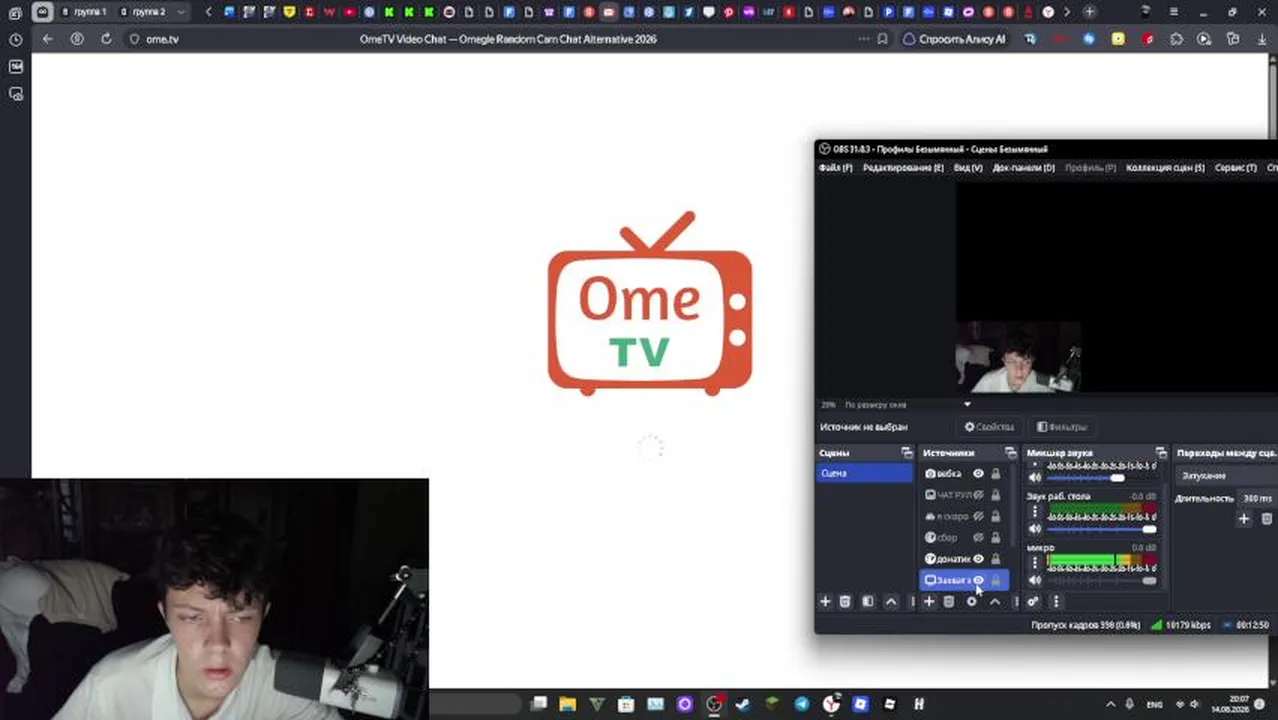This screenshot has height=720, width=1278.
Task: Move selected source up in Источники
Action: tap(994, 601)
